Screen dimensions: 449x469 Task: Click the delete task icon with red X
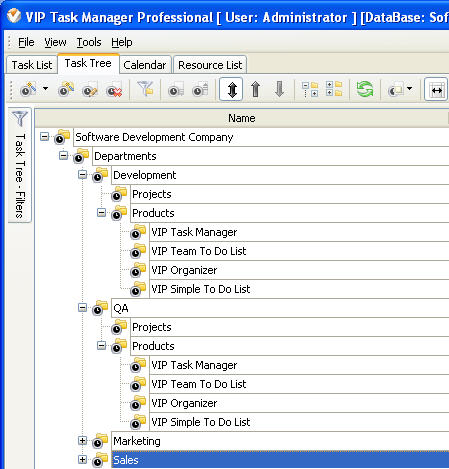click(114, 89)
